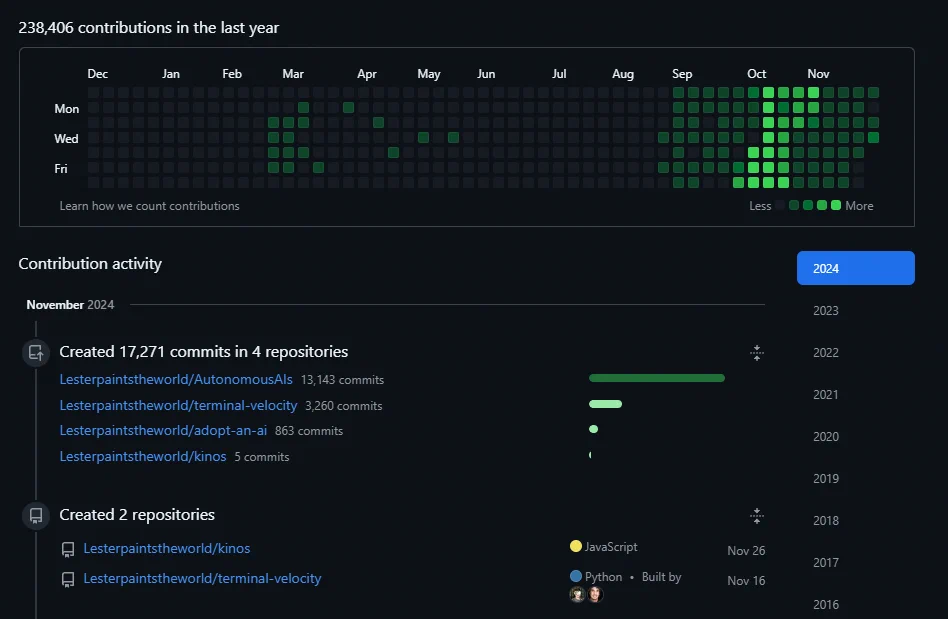The image size is (948, 619).
Task: Click the AutonomousAIs commits progress bar
Action: 657,378
